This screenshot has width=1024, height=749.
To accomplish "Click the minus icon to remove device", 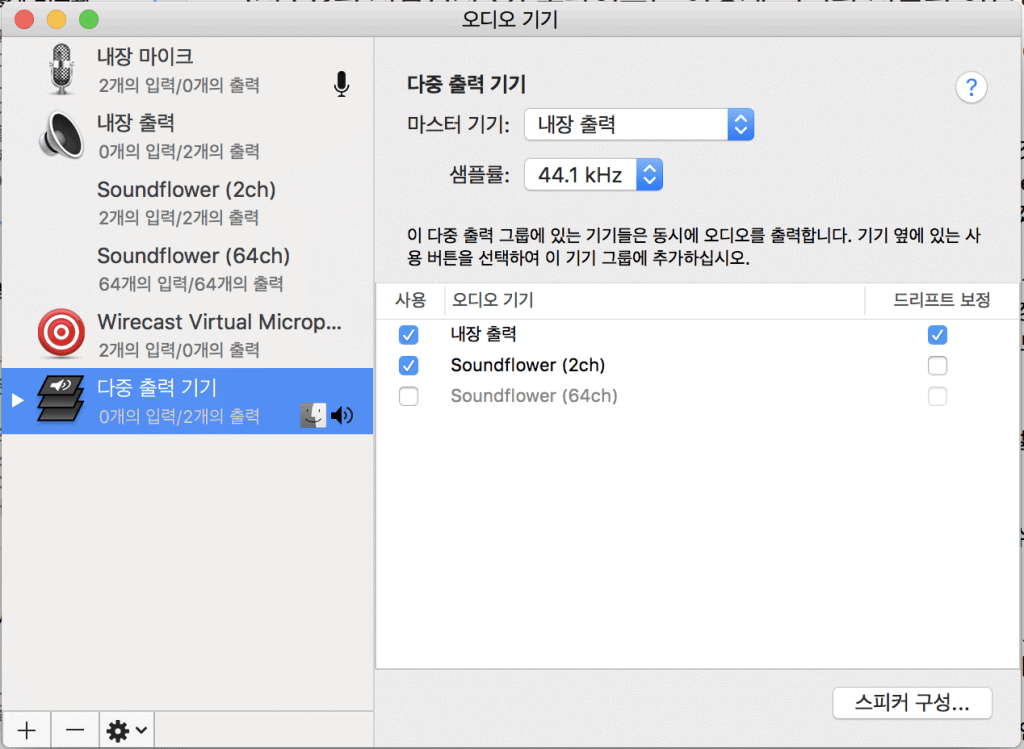I will tap(75, 730).
